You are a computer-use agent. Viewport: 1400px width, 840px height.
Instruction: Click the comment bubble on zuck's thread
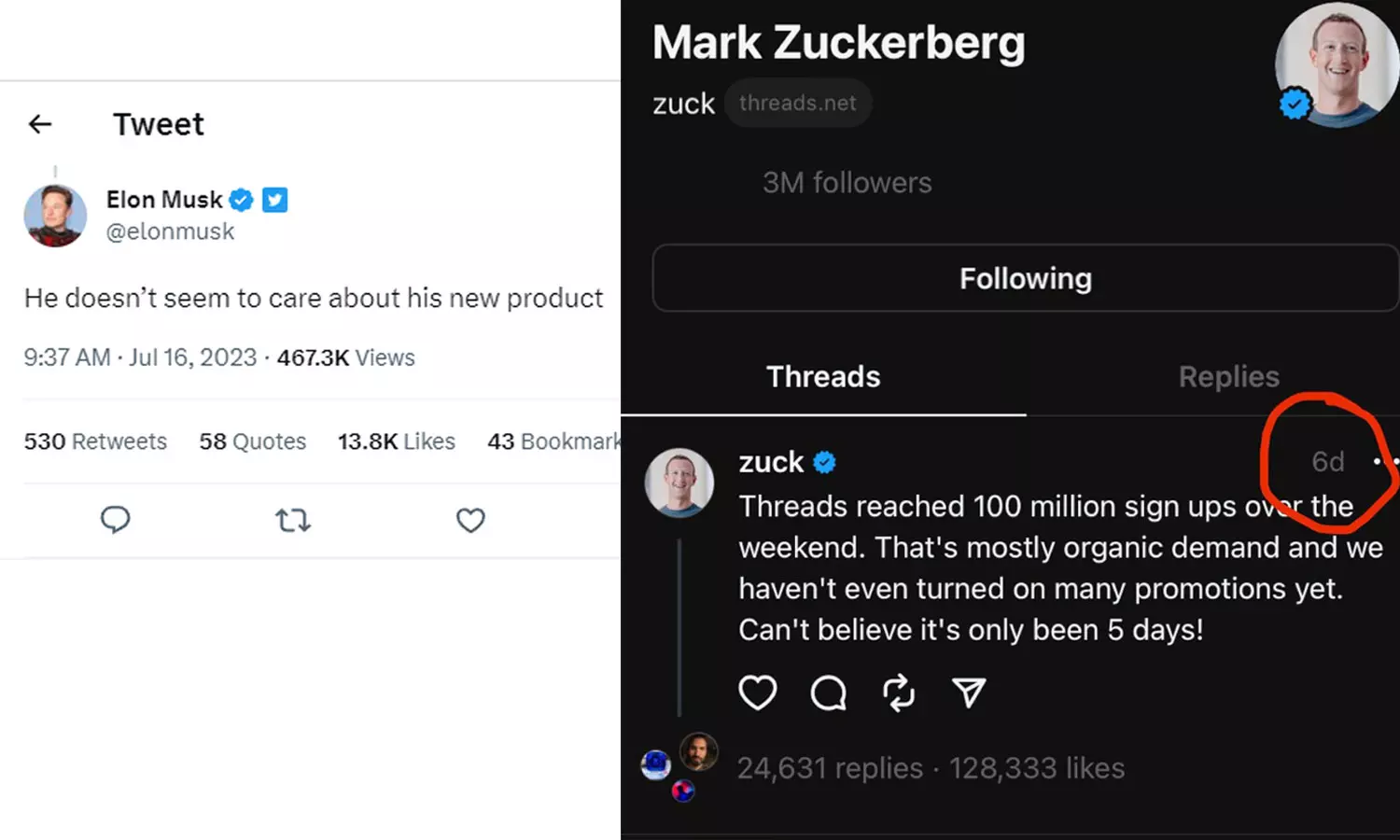pos(828,693)
